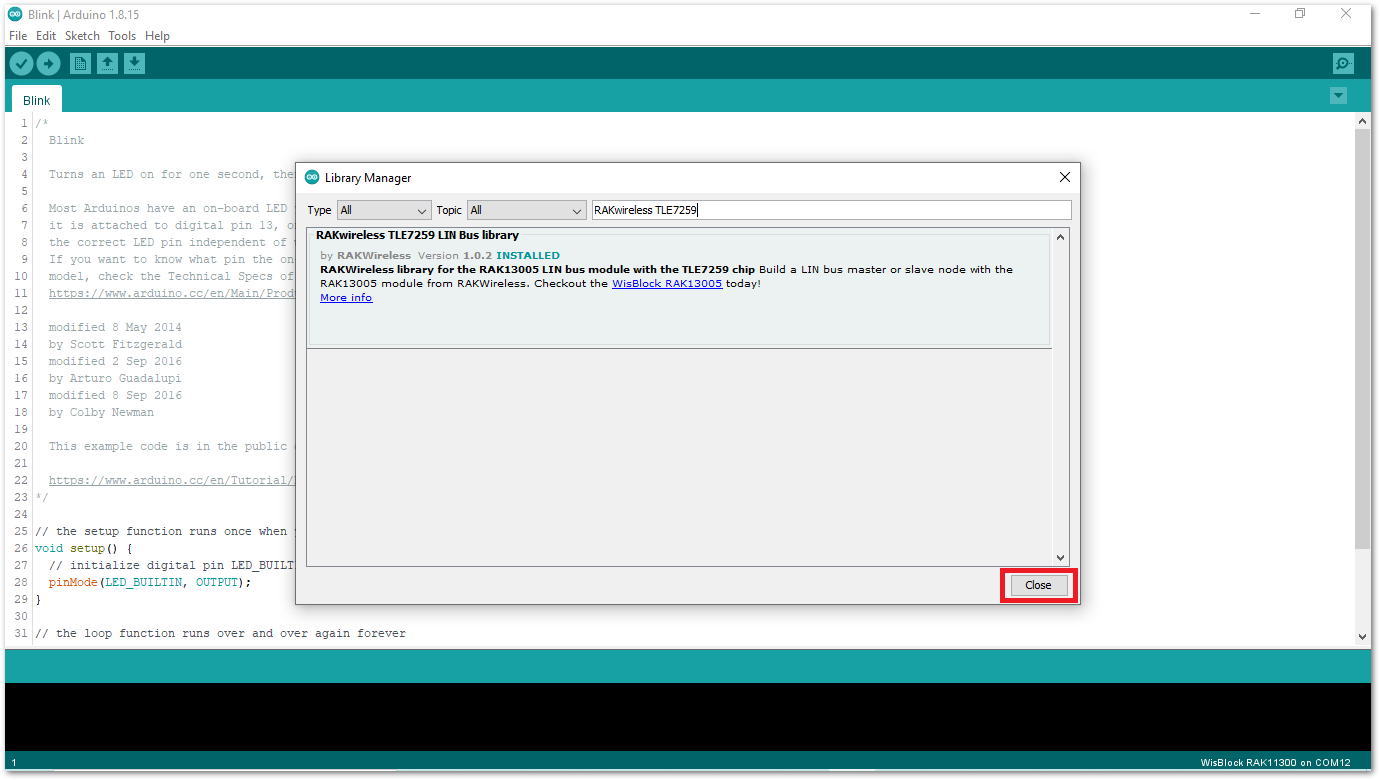Click the Verify sketch checkmark icon

coord(21,64)
